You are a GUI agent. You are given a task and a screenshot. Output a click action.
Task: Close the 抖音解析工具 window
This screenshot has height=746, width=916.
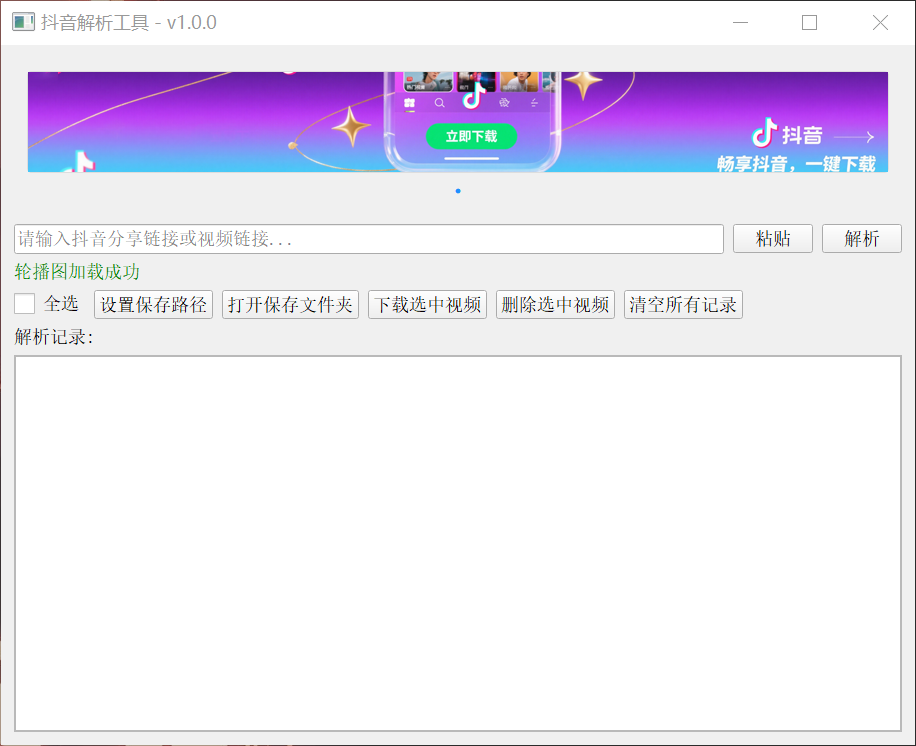(880, 23)
